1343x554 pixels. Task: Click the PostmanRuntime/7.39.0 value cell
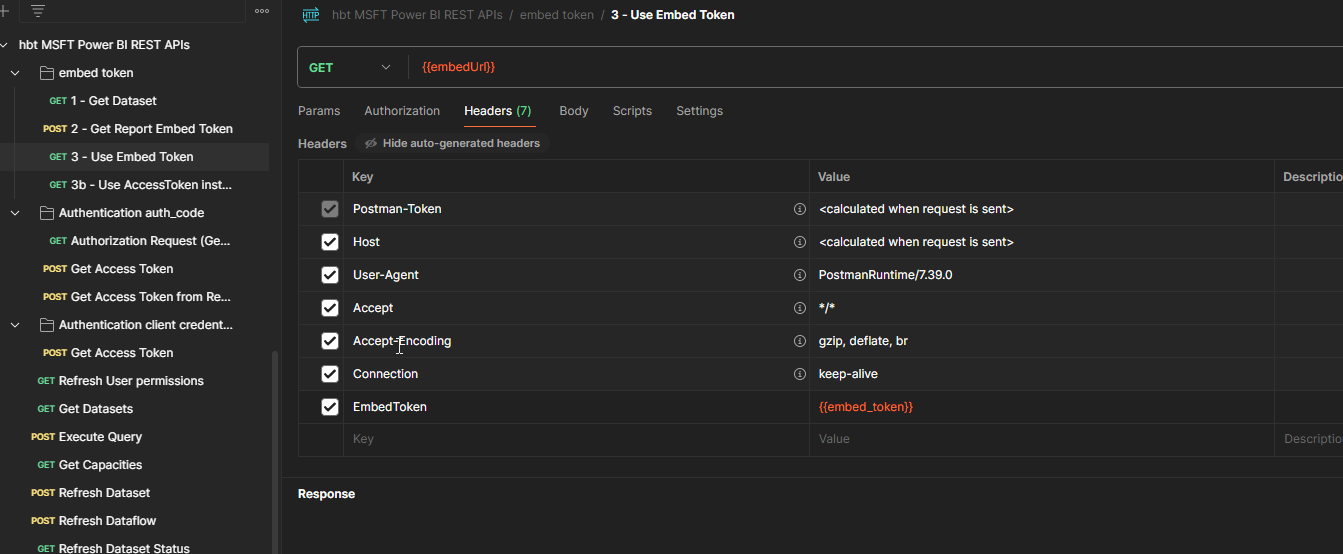click(1042, 275)
